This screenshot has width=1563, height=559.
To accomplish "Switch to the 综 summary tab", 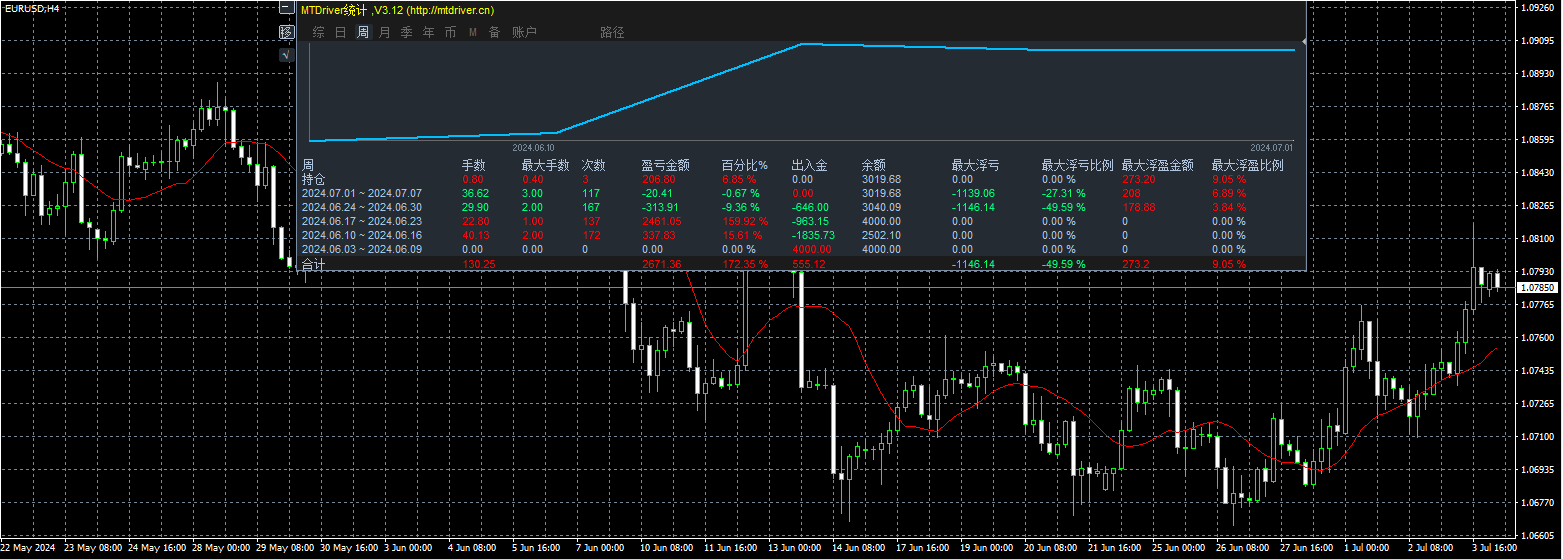I will 318,32.
